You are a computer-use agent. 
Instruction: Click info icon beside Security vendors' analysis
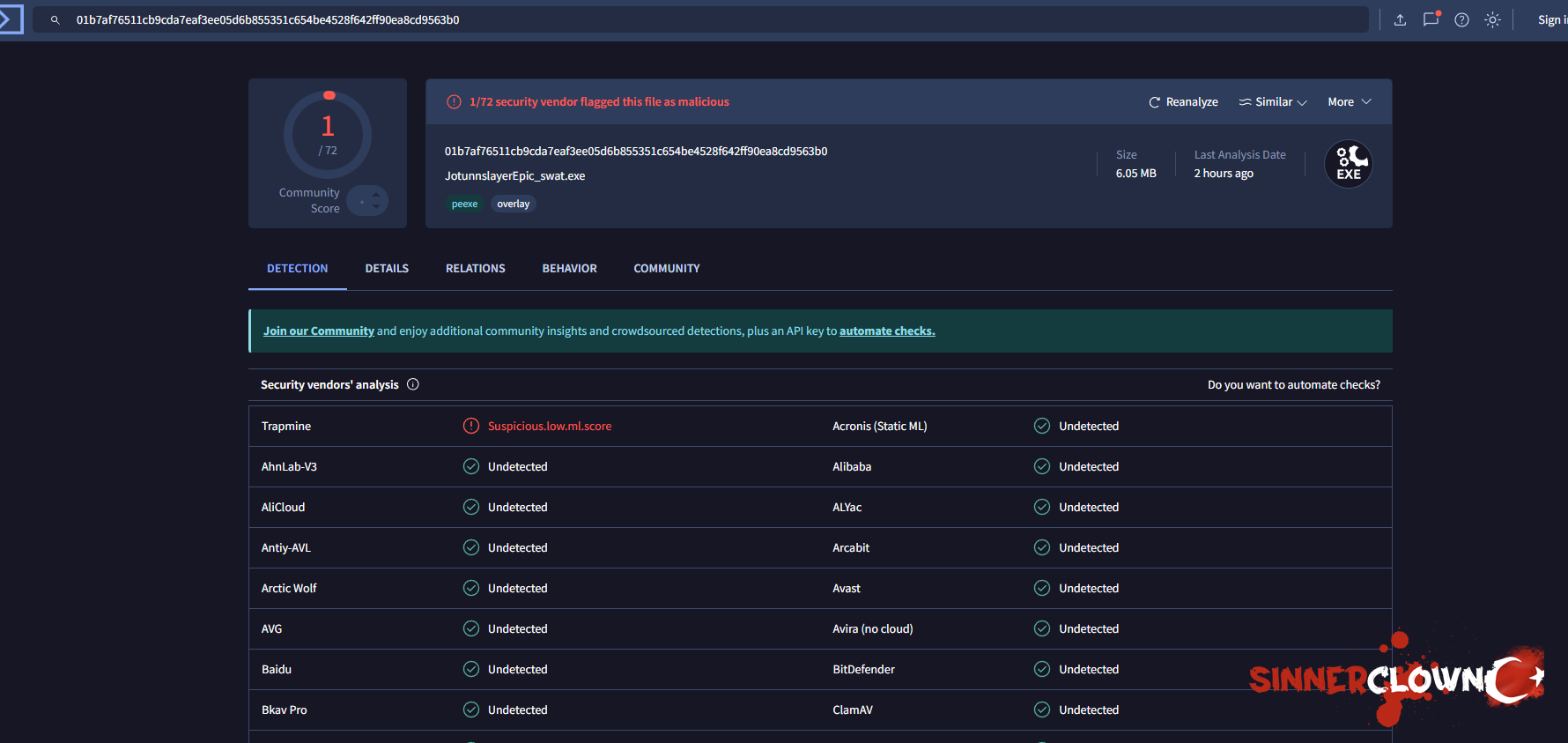(413, 384)
